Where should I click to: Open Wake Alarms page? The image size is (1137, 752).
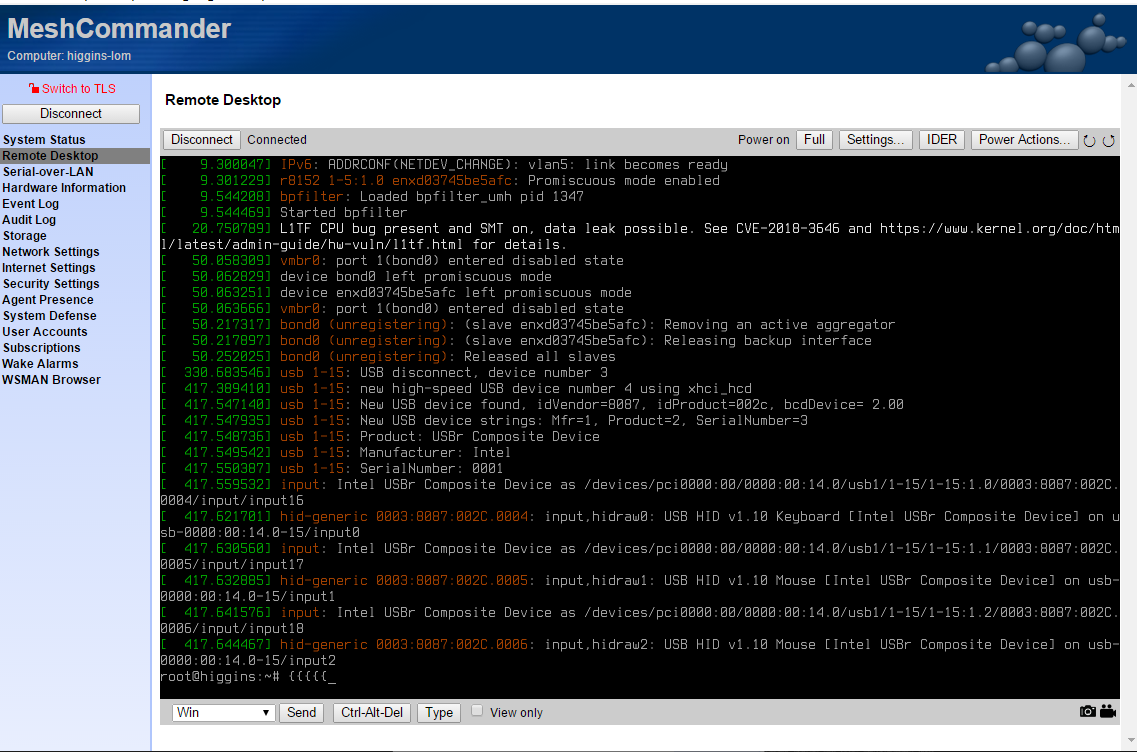click(40, 363)
